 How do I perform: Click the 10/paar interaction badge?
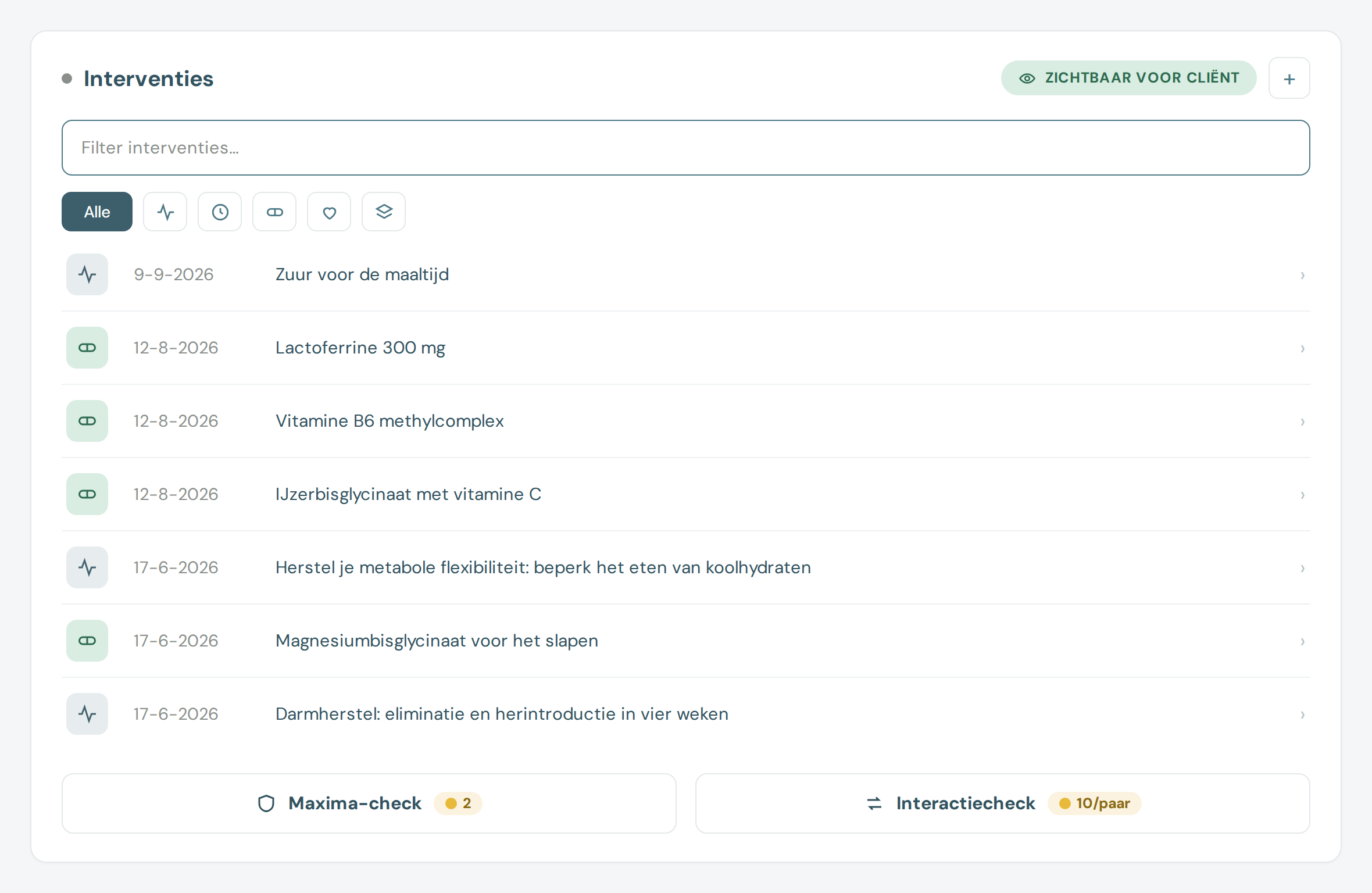(1094, 803)
